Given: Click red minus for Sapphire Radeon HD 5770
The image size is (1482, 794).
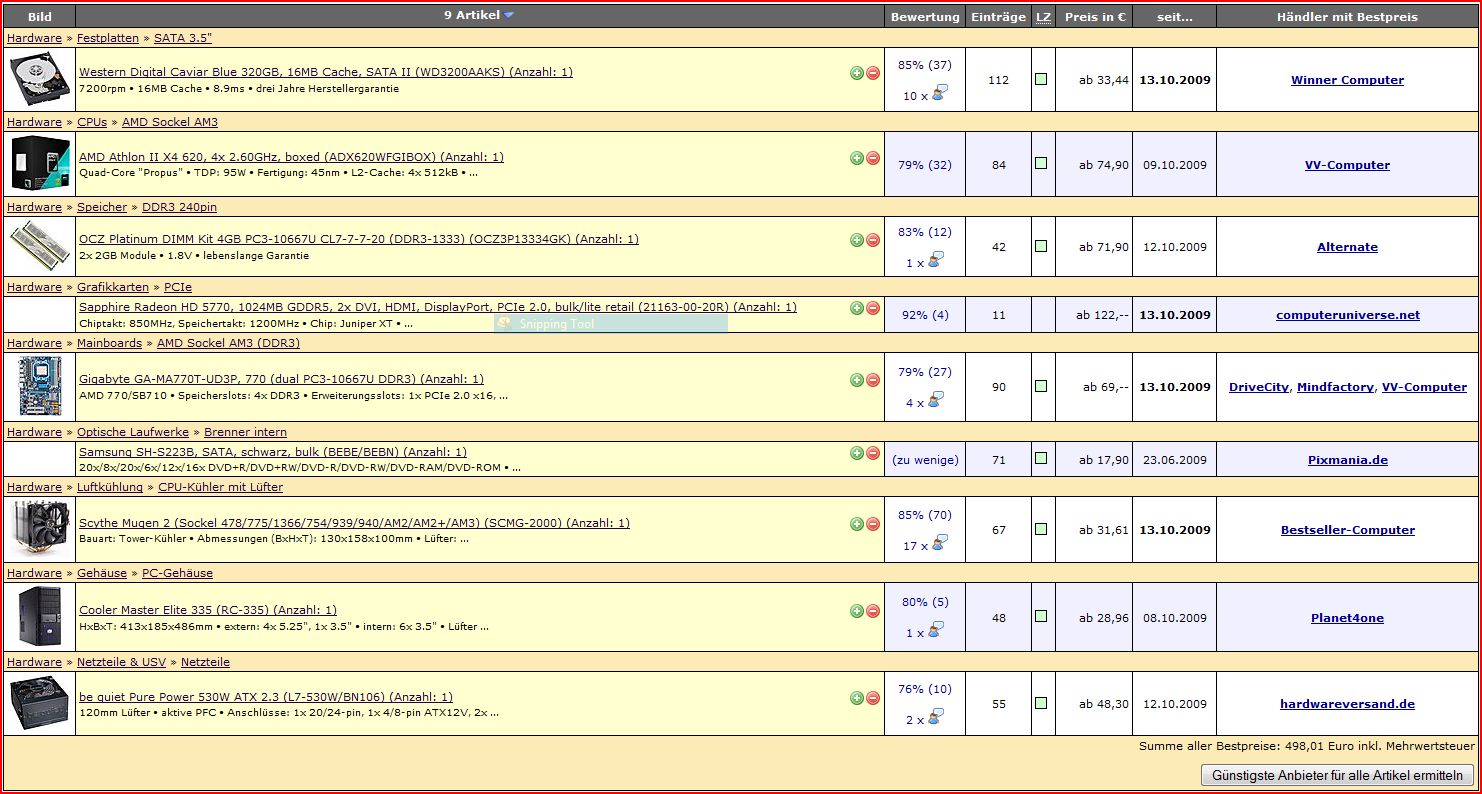Looking at the screenshot, I should [873, 308].
